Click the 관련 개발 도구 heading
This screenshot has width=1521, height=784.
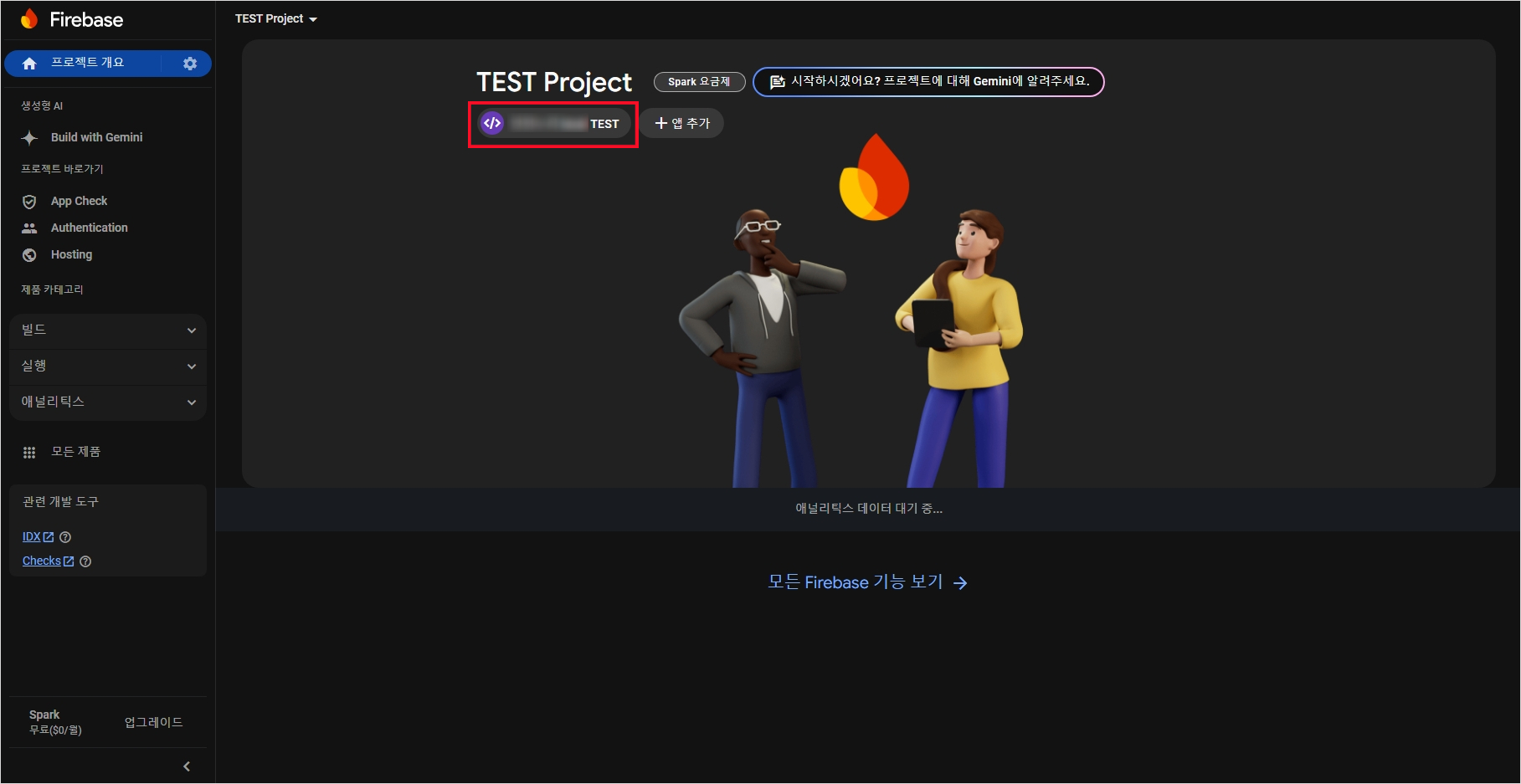point(60,502)
